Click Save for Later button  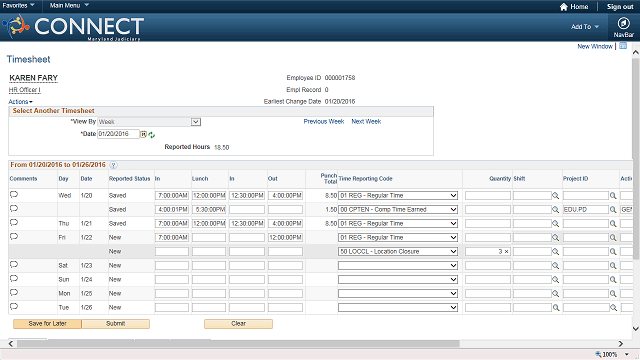tap(47, 324)
